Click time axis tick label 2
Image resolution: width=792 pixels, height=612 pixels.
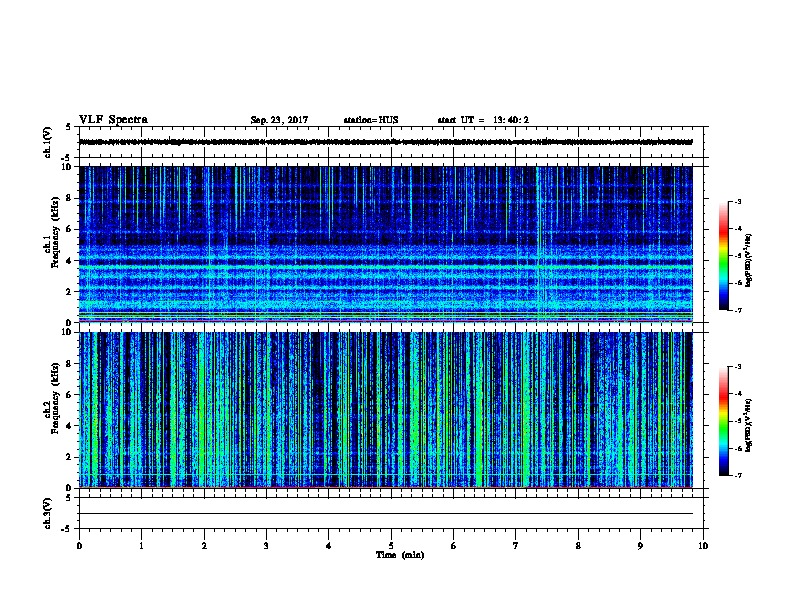pyautogui.click(x=204, y=546)
